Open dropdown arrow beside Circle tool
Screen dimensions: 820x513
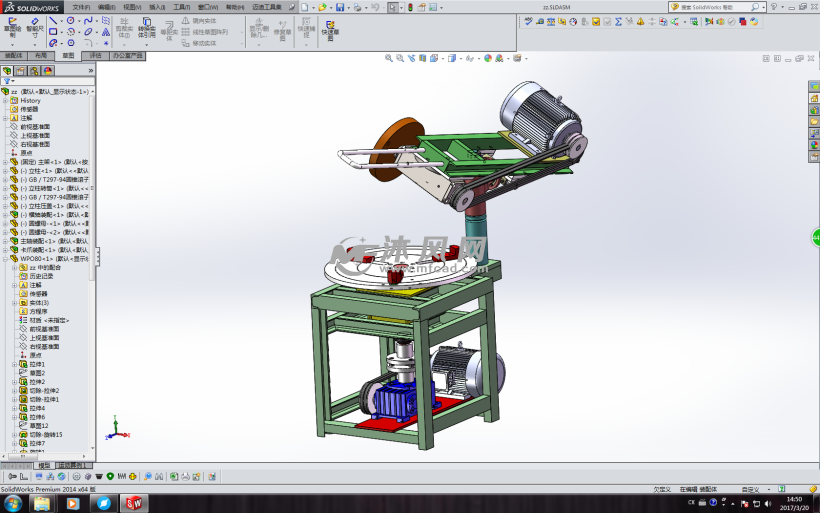click(x=78, y=21)
